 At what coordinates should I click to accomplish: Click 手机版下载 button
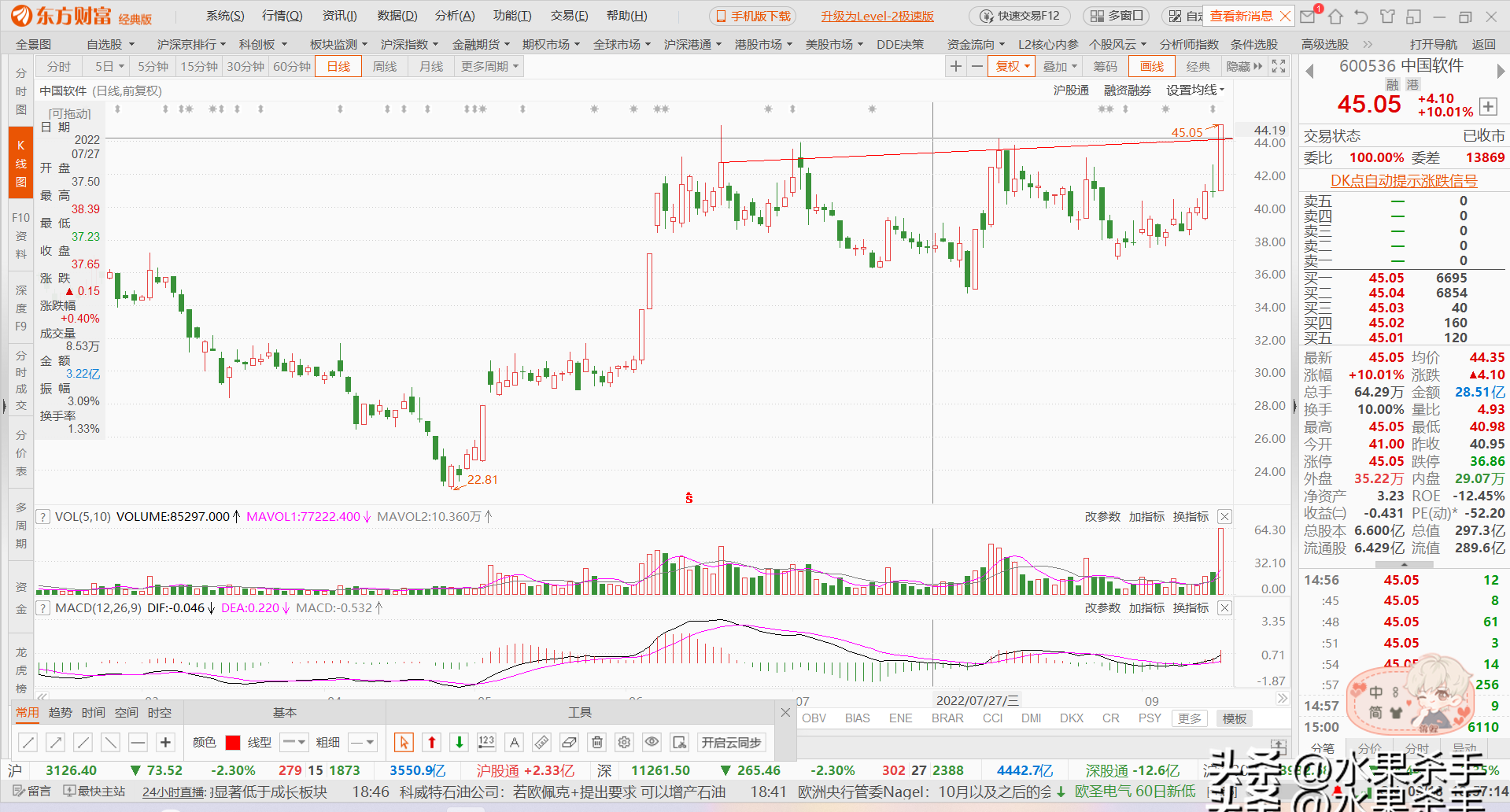click(x=752, y=16)
